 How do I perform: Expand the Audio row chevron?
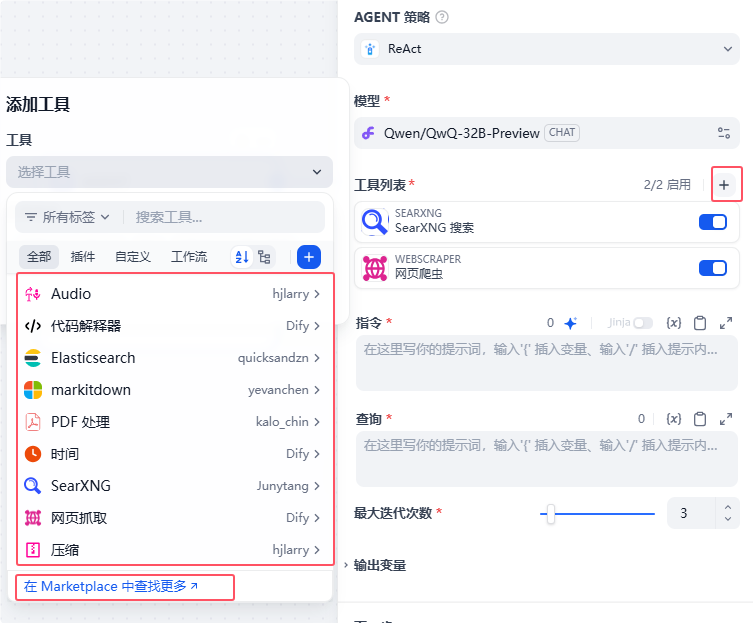tap(317, 293)
